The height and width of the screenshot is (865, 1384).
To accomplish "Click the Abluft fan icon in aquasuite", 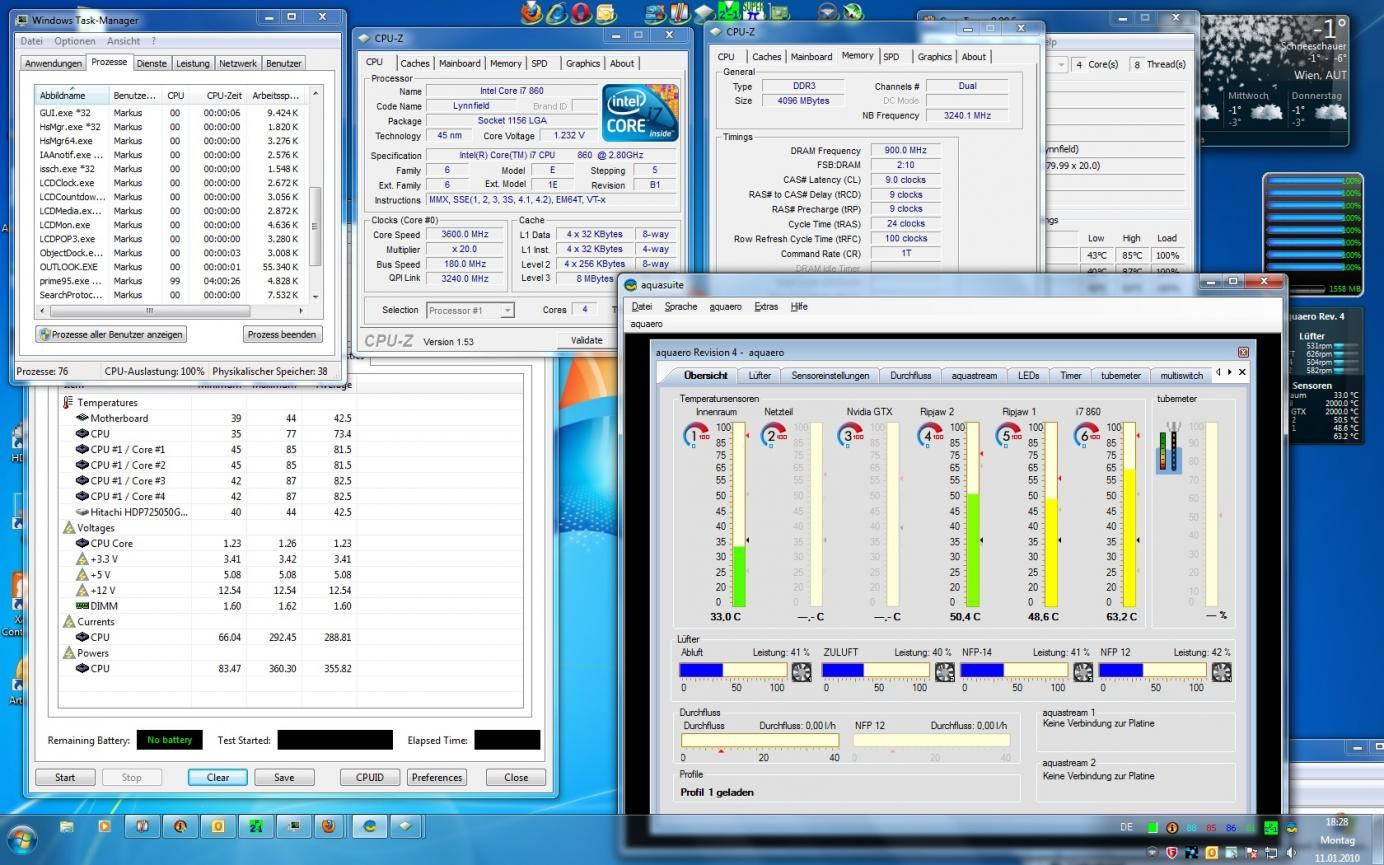I will pyautogui.click(x=801, y=672).
